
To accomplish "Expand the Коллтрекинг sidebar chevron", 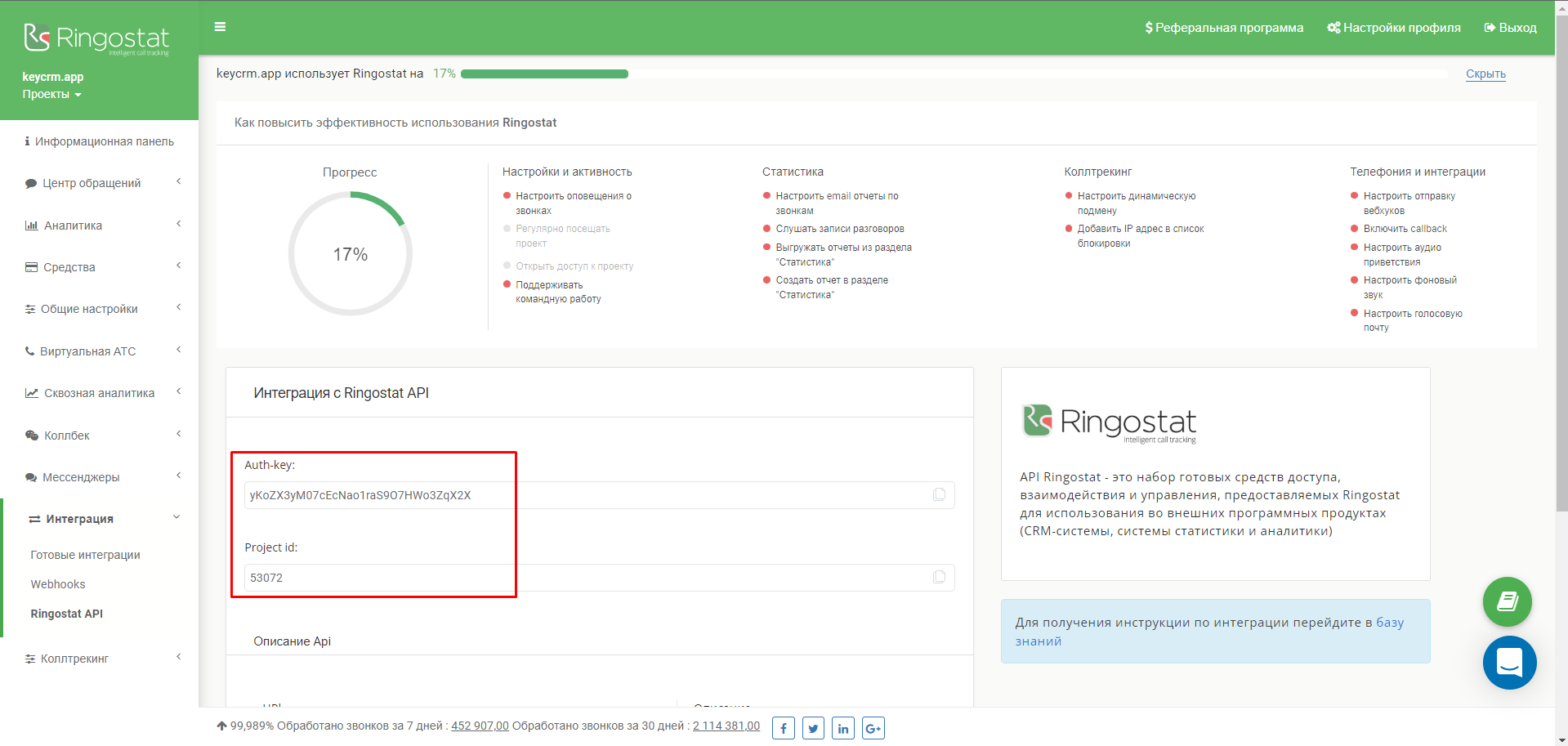I will point(178,657).
